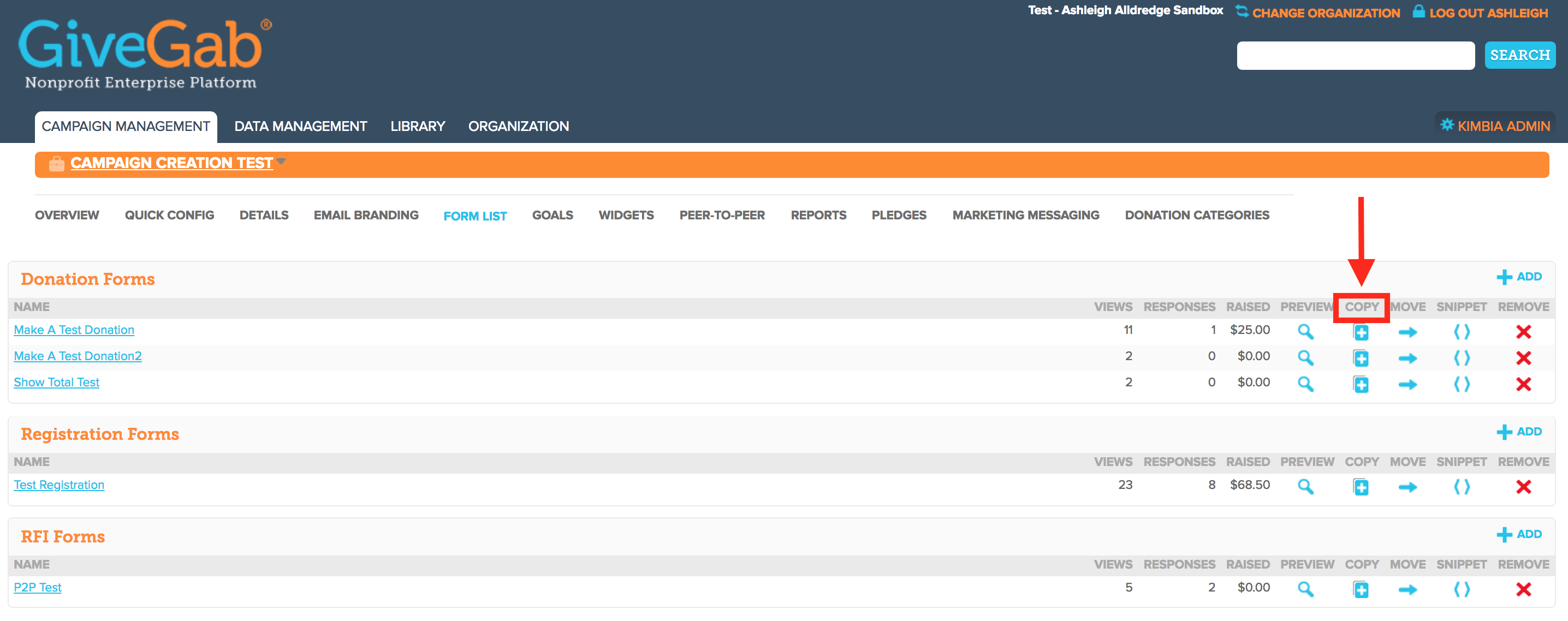Preview the P2P Test form
The width and height of the screenshot is (1568, 621).
(x=1305, y=589)
